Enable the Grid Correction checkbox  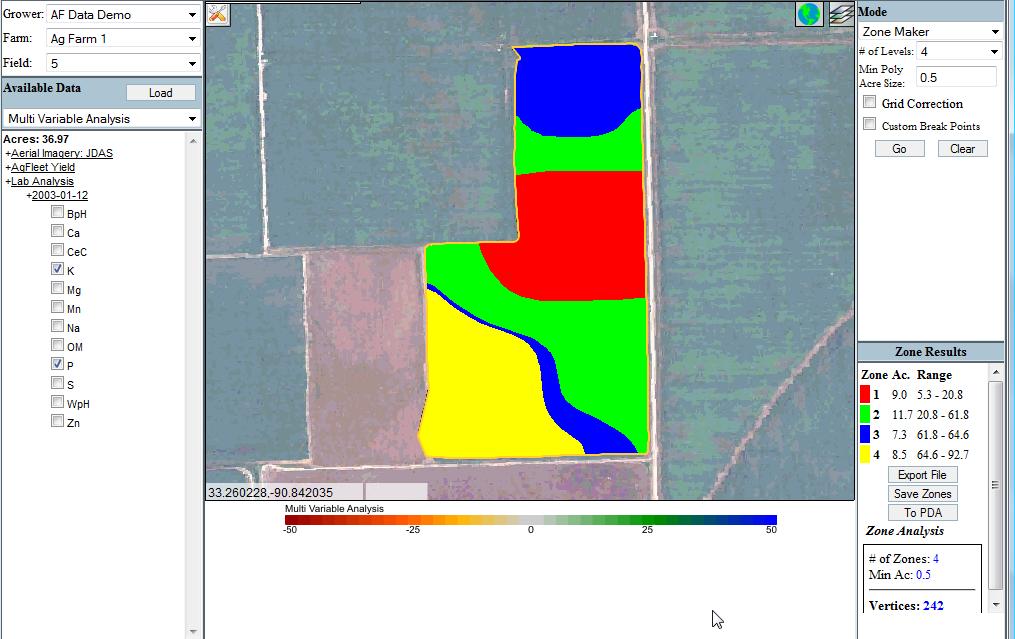click(870, 102)
